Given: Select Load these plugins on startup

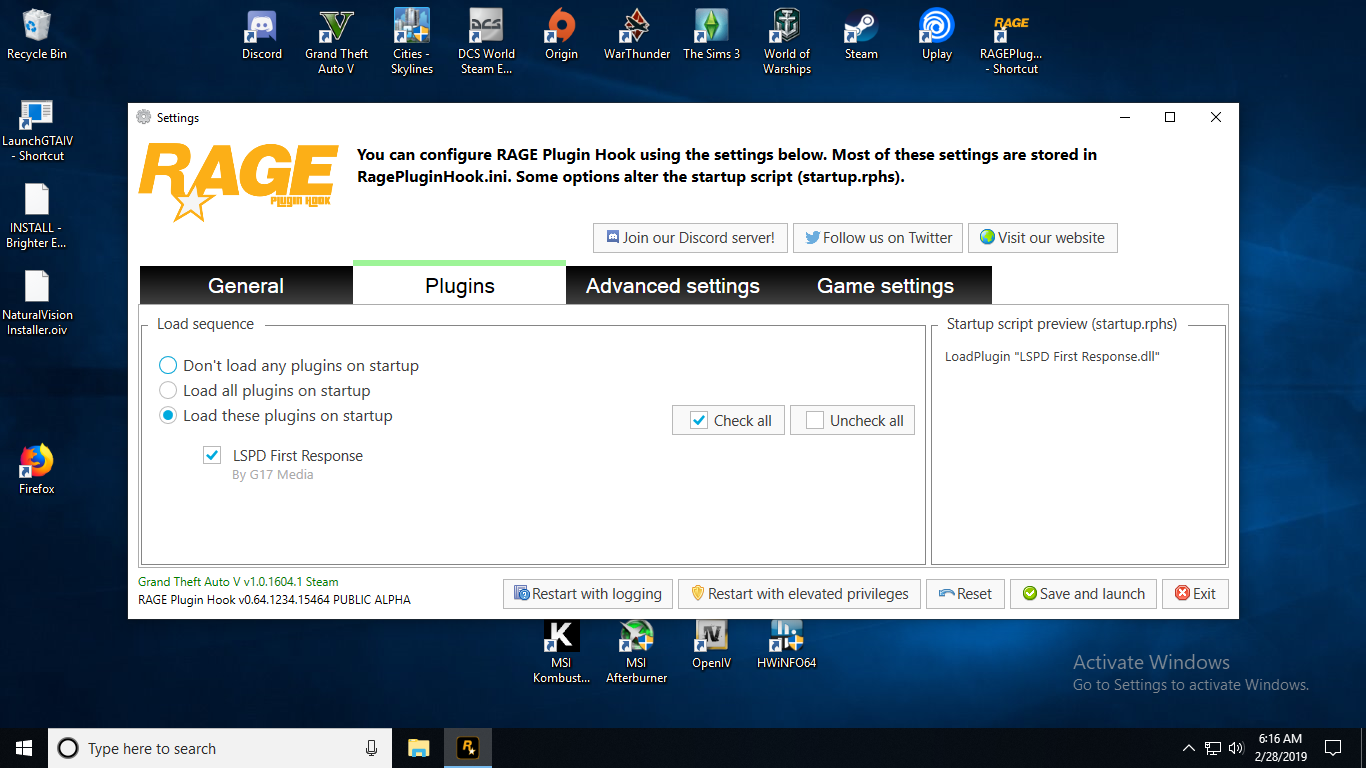Looking at the screenshot, I should (276, 416).
